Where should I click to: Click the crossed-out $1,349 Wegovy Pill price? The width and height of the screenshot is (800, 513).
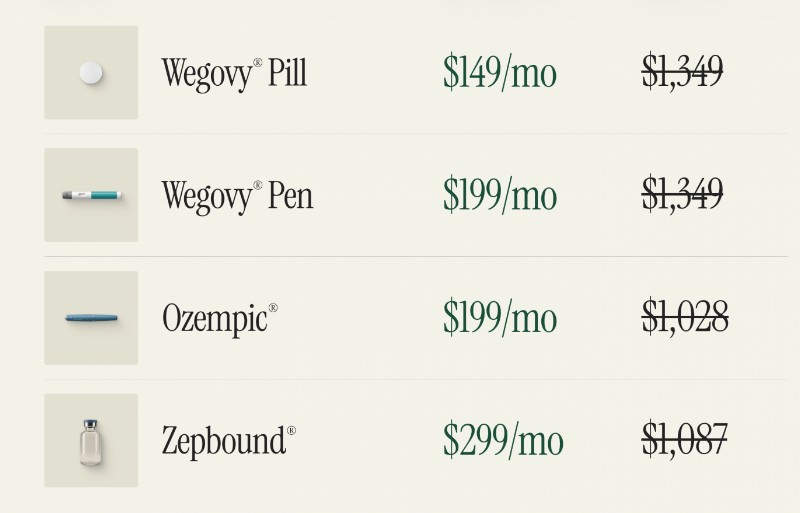682,71
